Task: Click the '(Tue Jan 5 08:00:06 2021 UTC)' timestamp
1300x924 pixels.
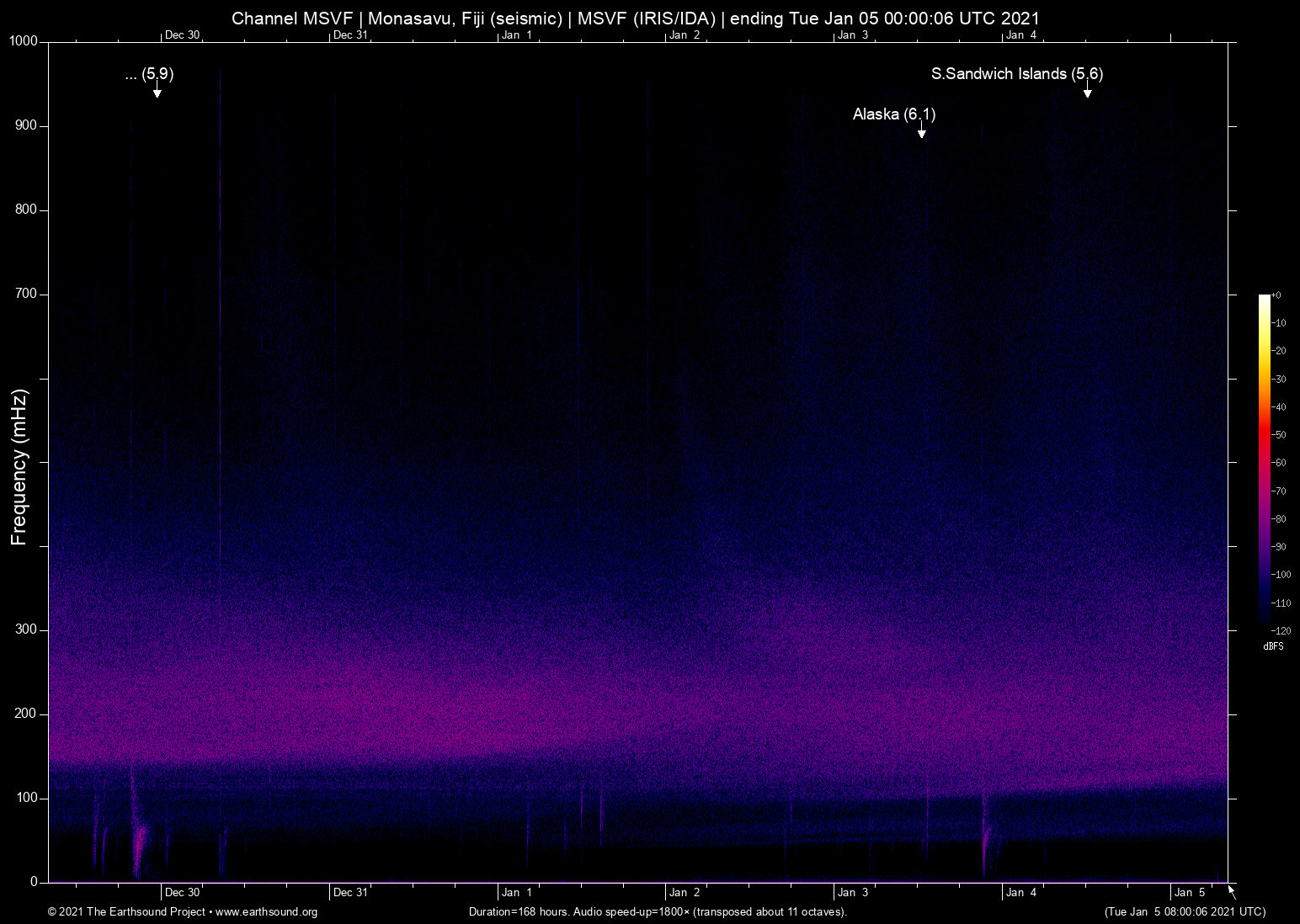Action: 1185,912
